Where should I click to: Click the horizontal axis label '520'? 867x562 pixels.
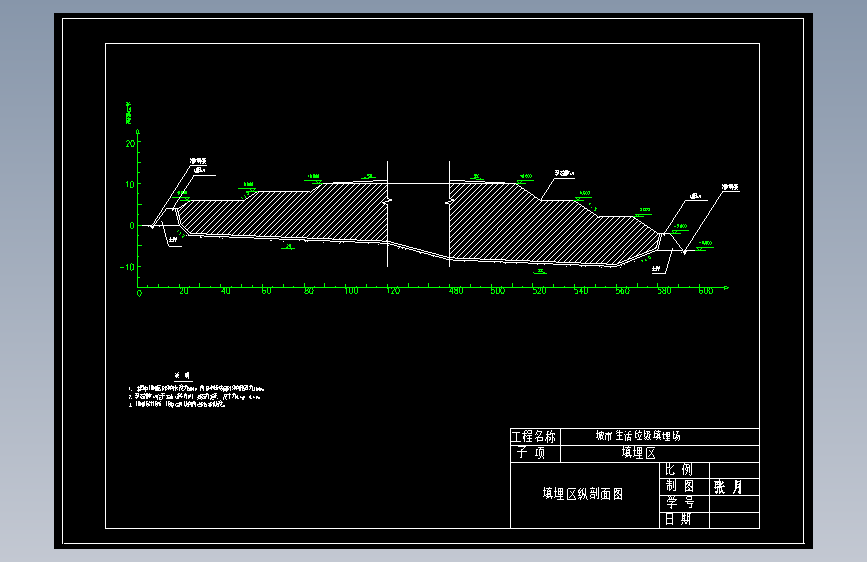(539, 291)
